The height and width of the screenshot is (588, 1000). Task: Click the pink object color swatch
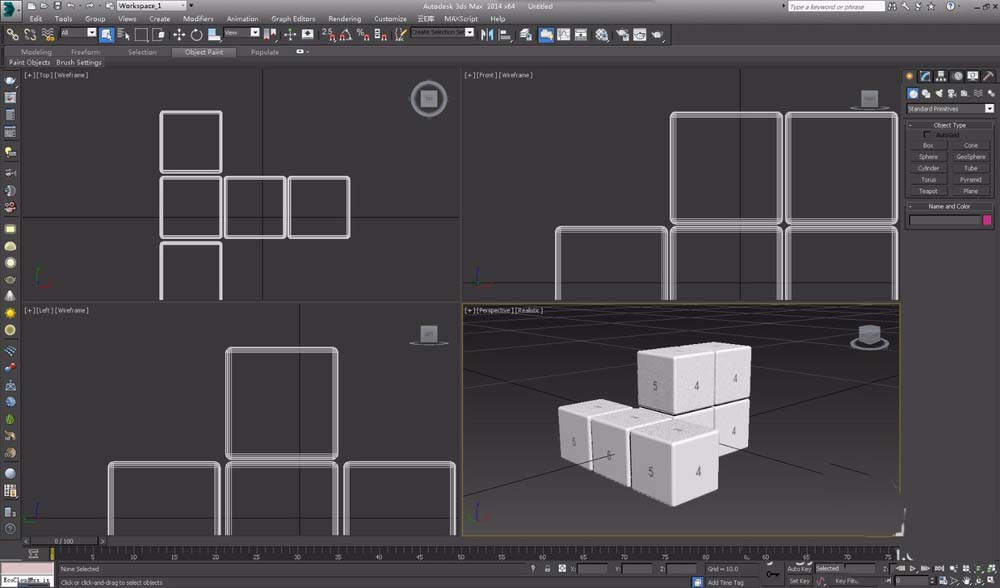[987, 219]
